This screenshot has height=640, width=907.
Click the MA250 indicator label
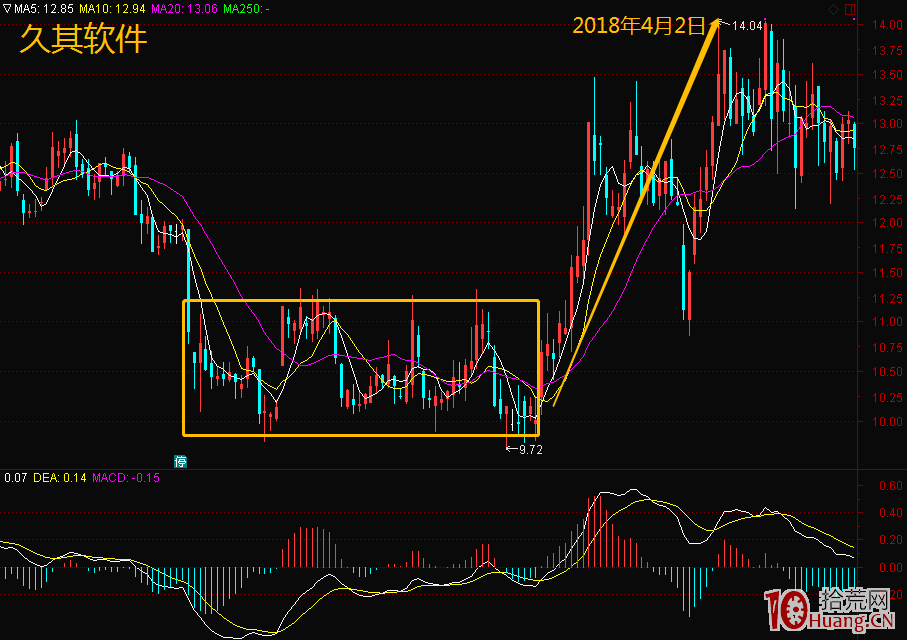tap(246, 9)
